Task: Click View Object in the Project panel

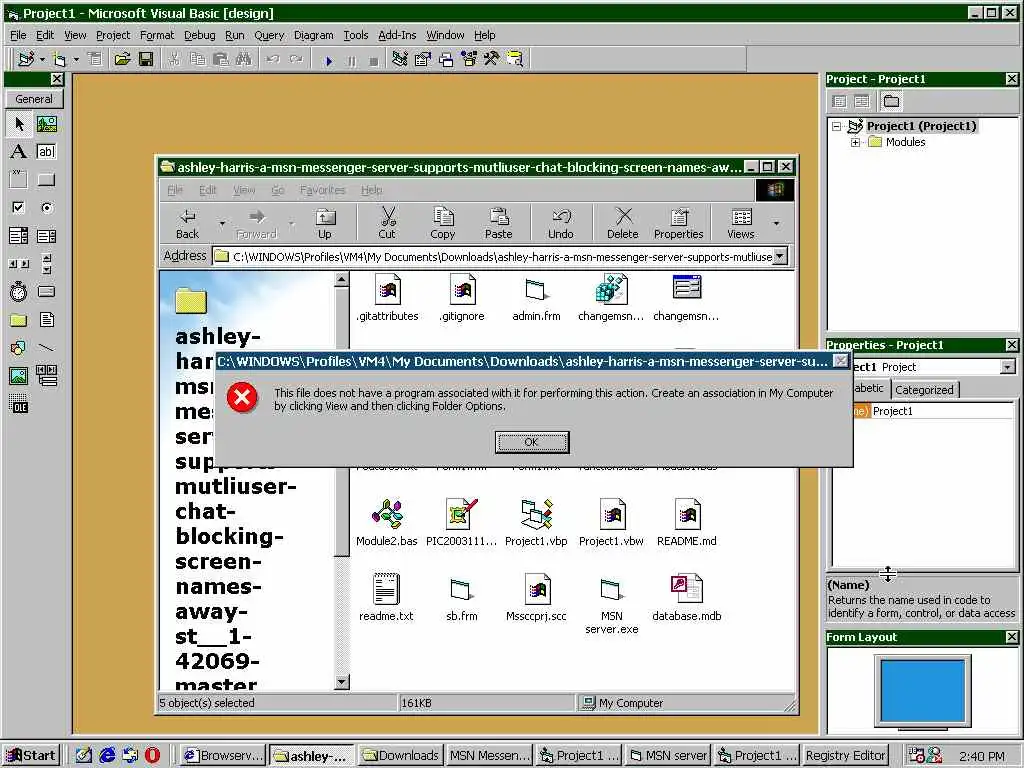Action: 862,101
